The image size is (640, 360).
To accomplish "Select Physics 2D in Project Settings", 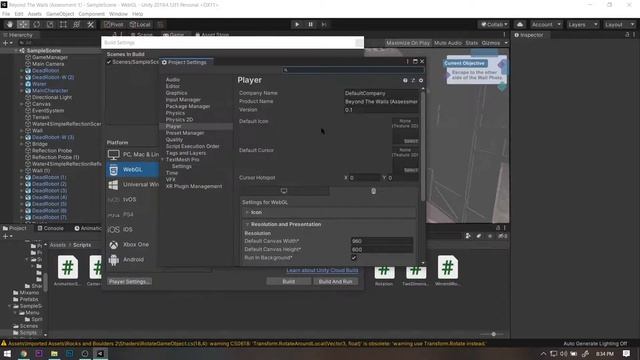I will tap(179, 120).
